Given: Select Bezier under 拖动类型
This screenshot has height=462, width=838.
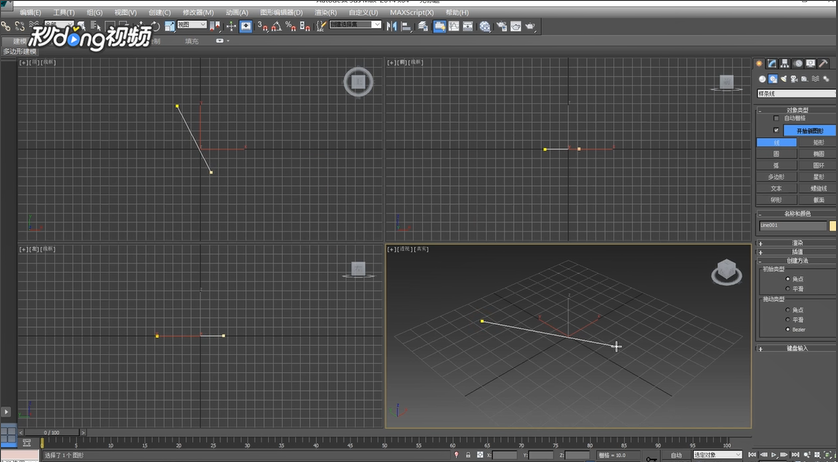Looking at the screenshot, I should (787, 329).
